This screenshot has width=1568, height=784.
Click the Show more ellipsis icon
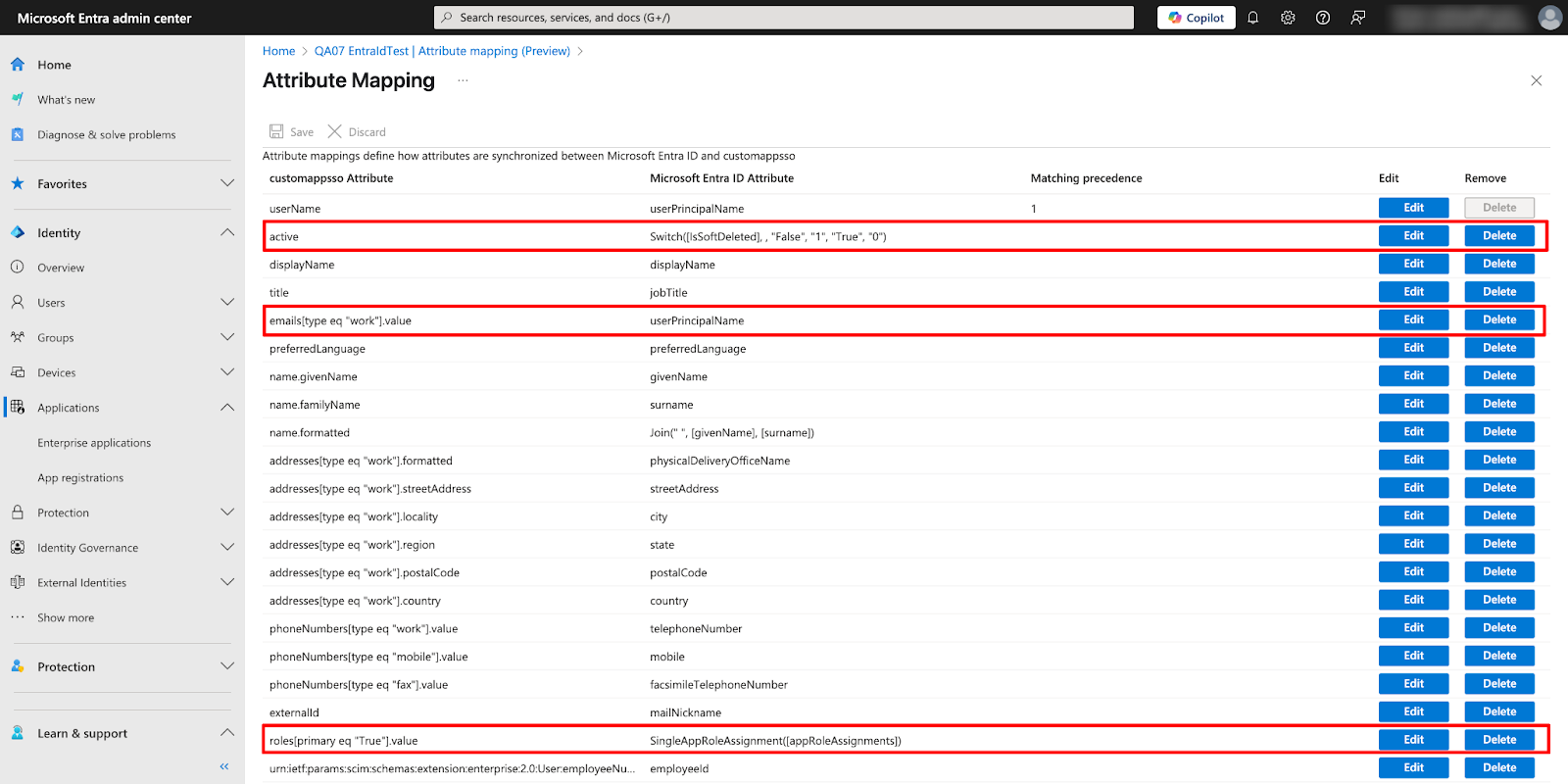18,617
